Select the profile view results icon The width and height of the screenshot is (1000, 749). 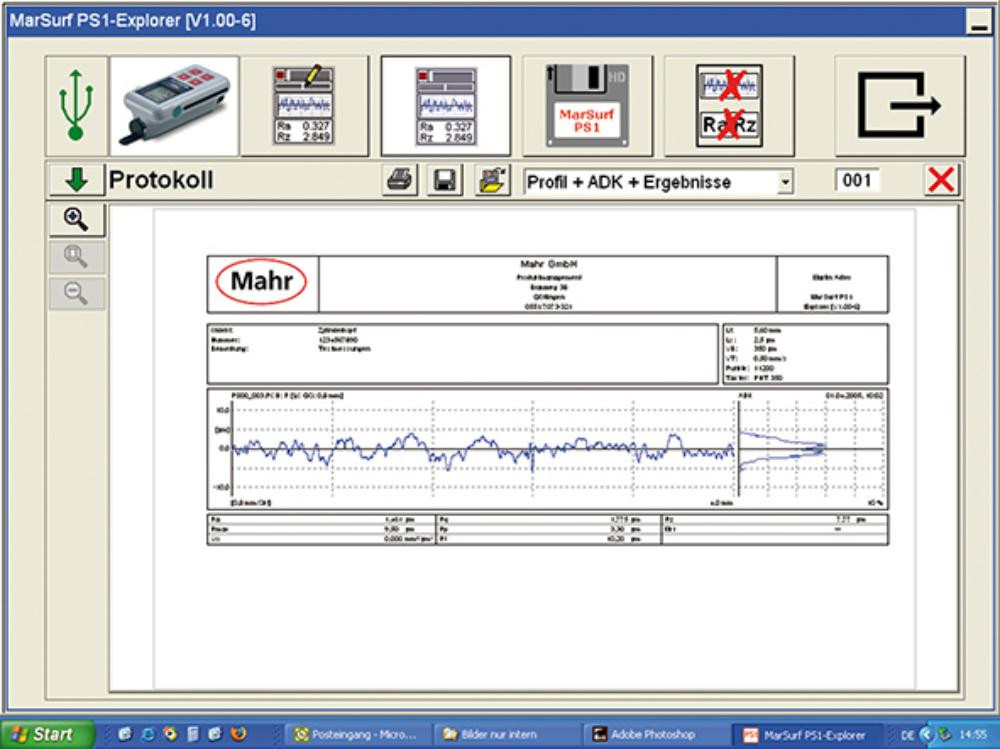click(x=445, y=106)
